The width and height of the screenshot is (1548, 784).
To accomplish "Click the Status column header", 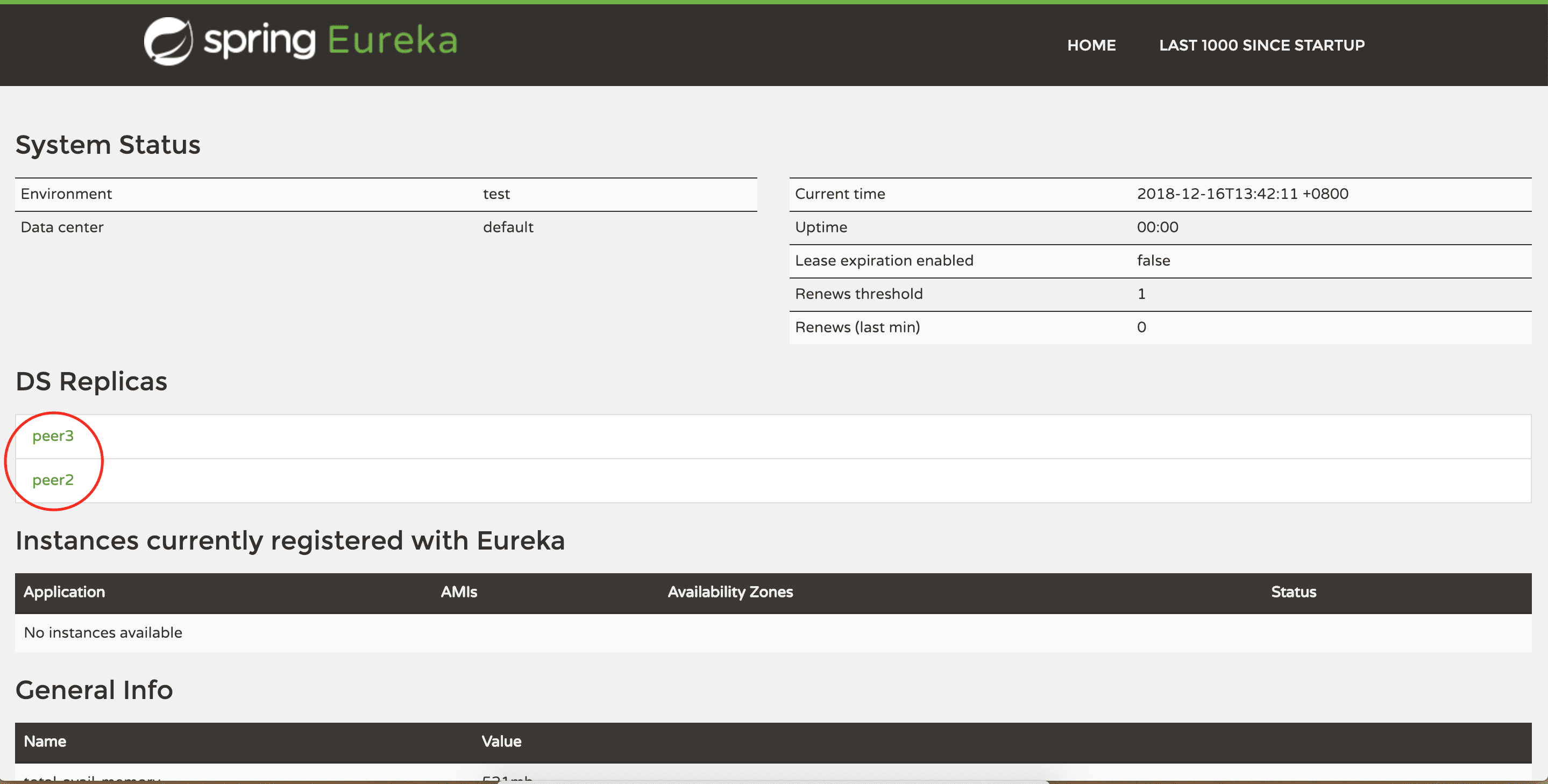I will 1293,593.
